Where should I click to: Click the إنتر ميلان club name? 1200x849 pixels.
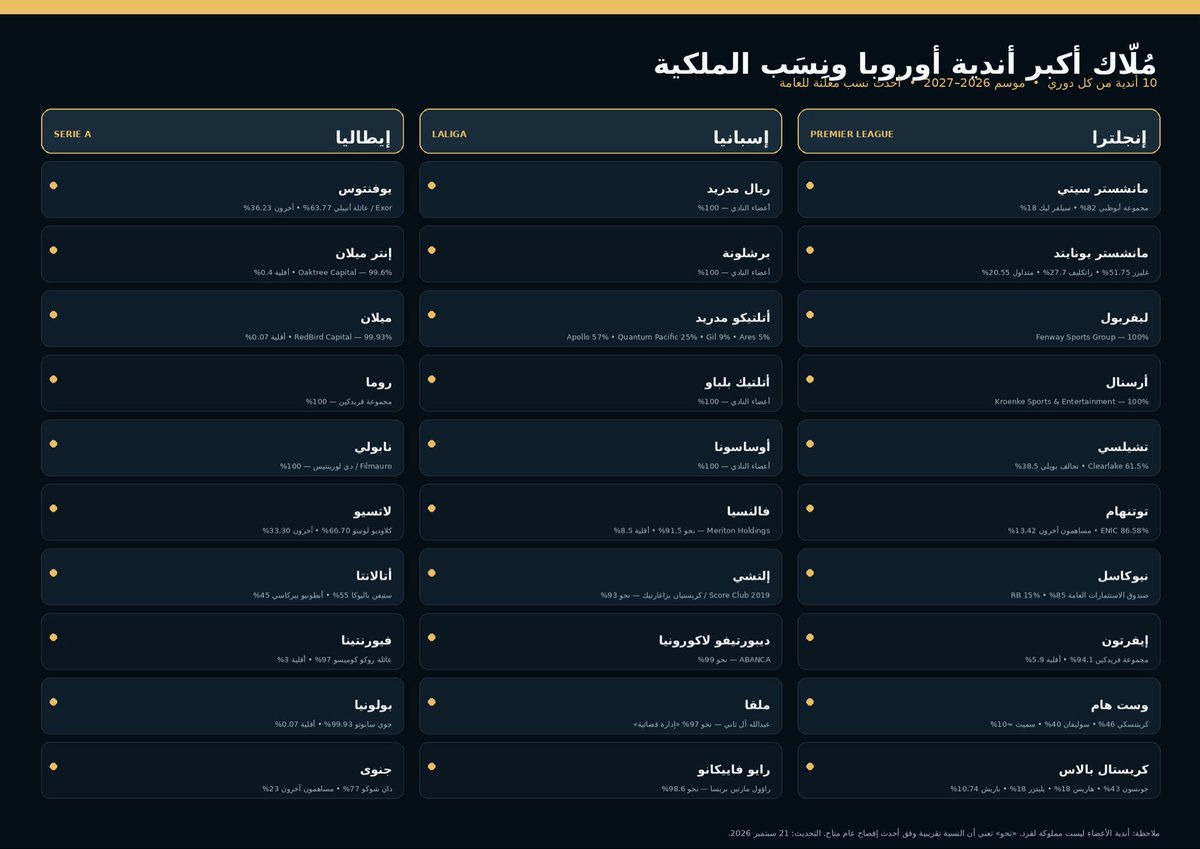coord(364,253)
